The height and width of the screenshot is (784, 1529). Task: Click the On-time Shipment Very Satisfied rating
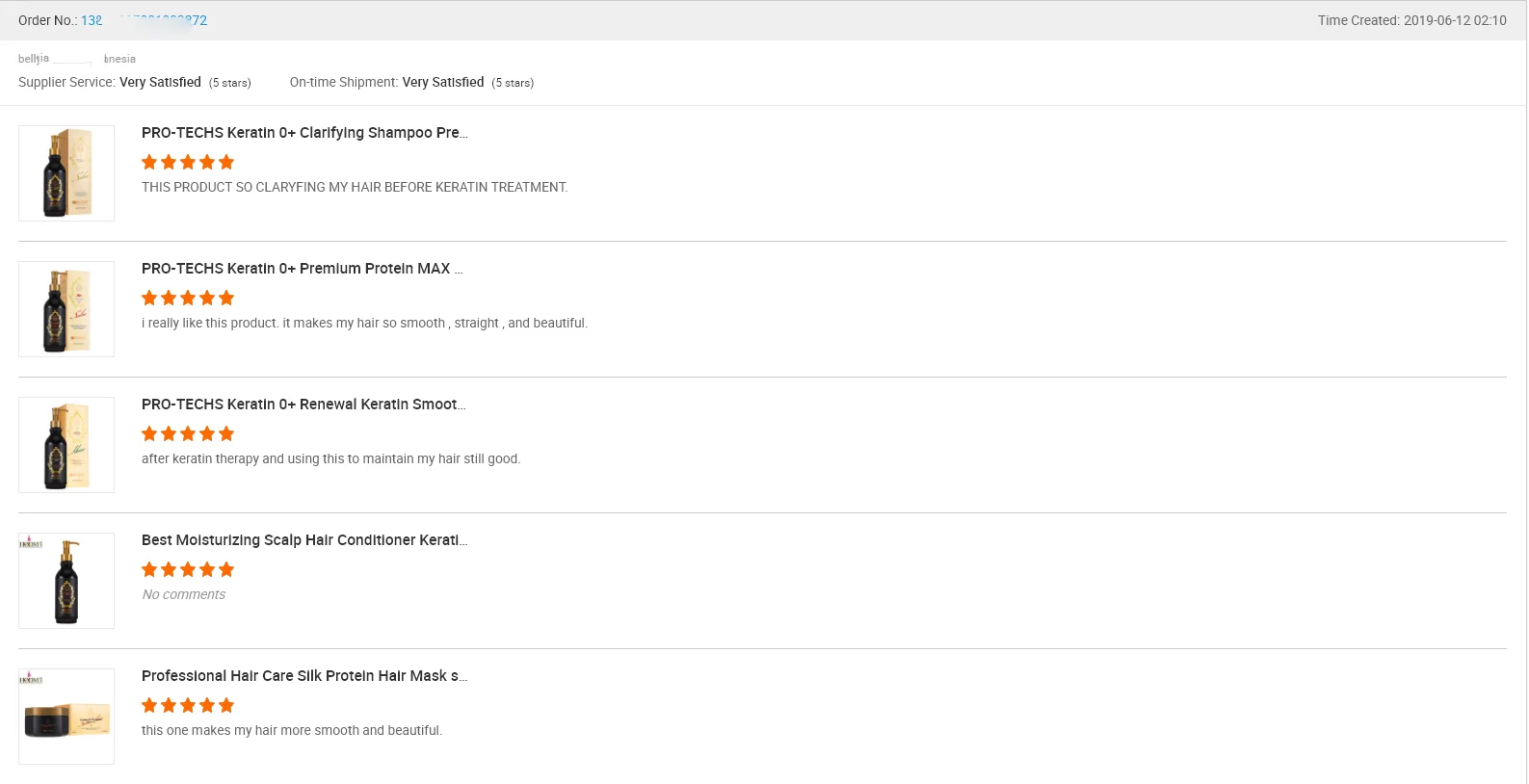click(x=442, y=83)
